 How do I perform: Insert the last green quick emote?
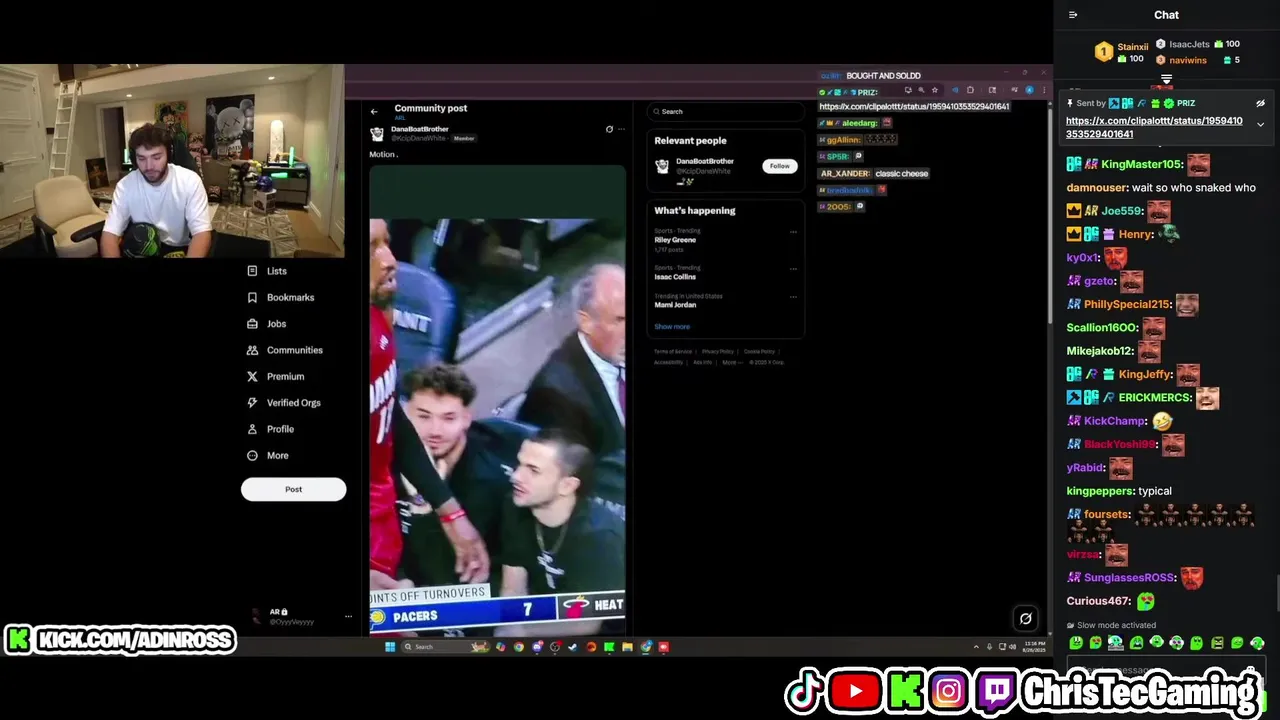click(x=1257, y=643)
